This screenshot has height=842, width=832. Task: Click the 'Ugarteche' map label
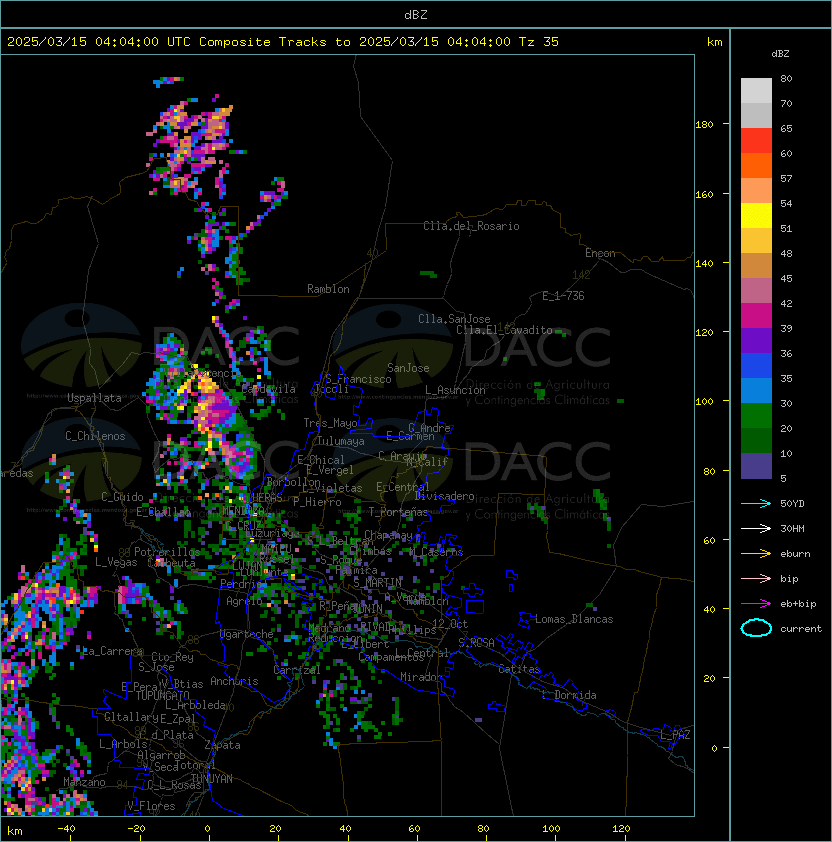click(x=247, y=634)
